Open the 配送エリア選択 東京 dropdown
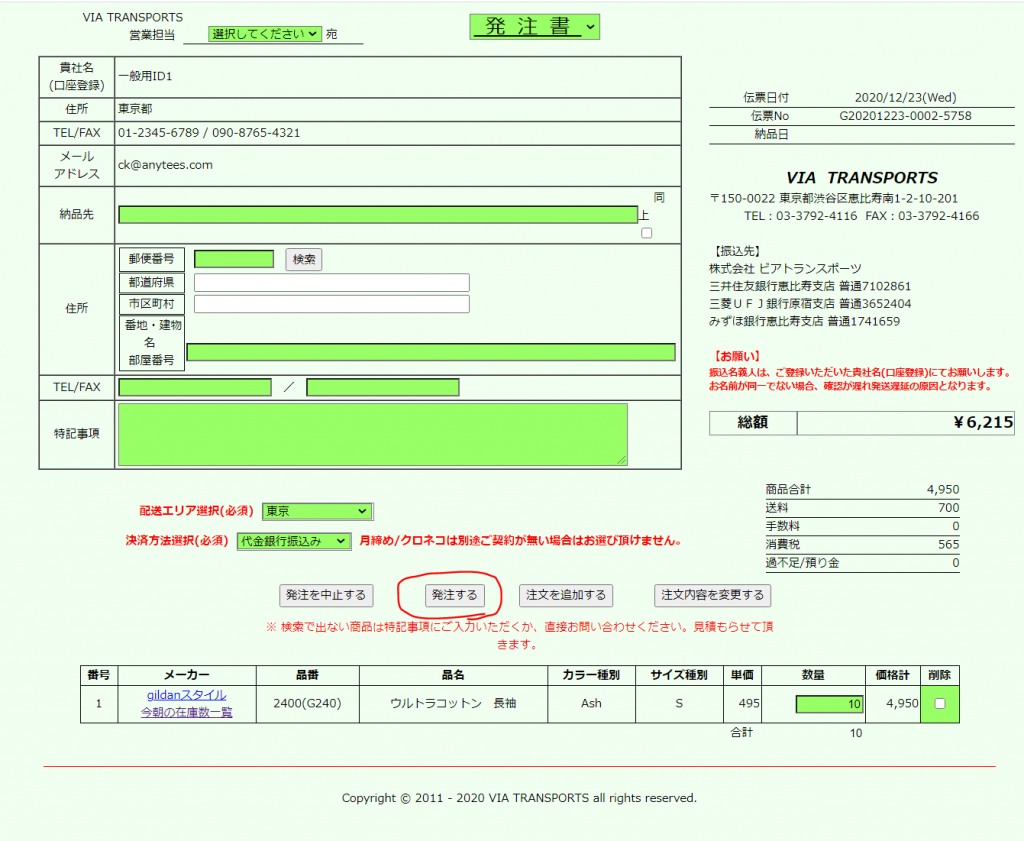1024x841 pixels. tap(317, 511)
